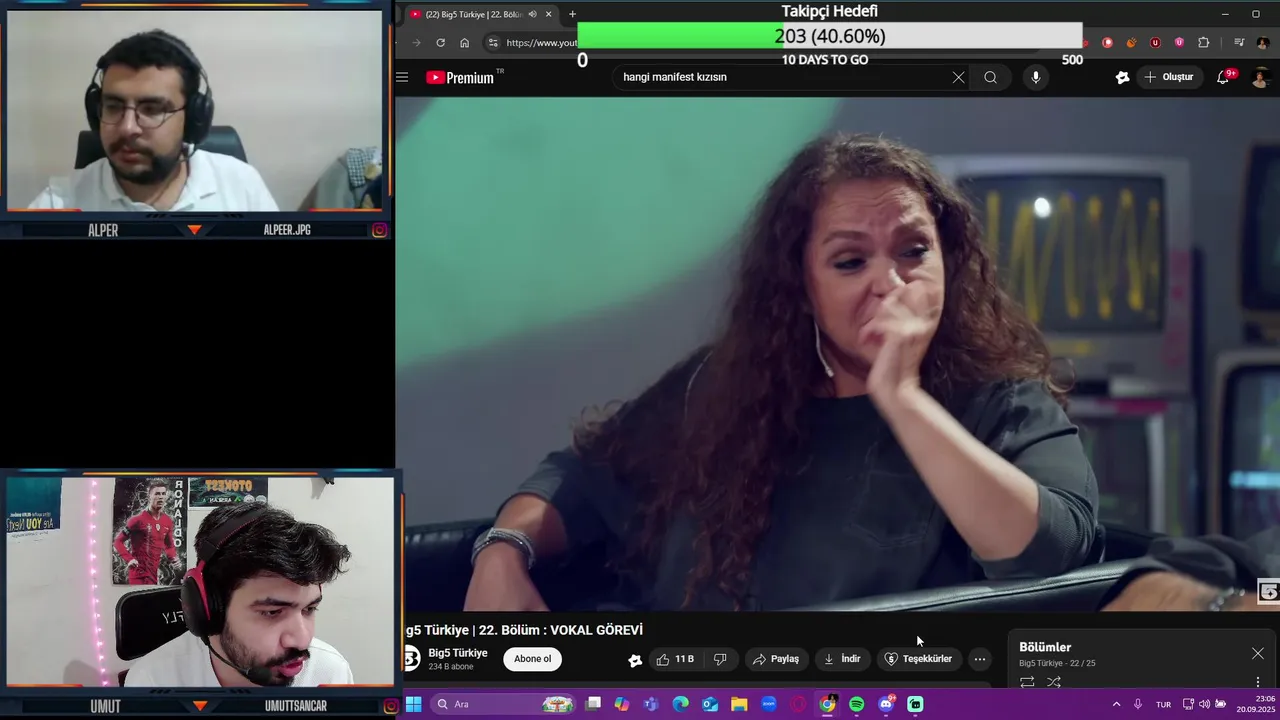Close the Big5 Türkiye browser tab

tap(548, 14)
